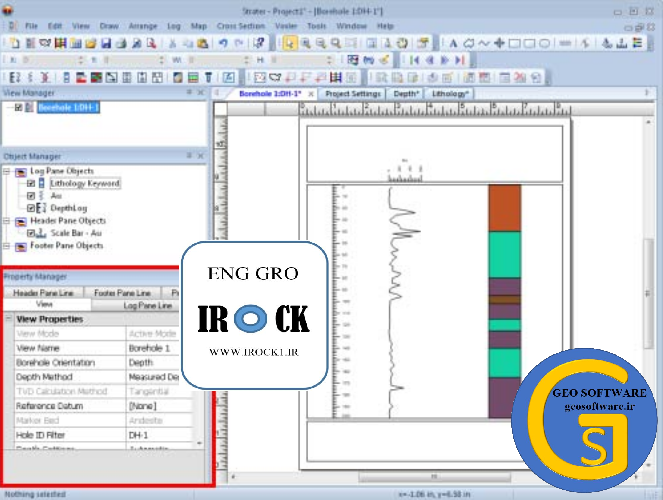Click the DepthLog object icon
The height and width of the screenshot is (500, 663).
[x=41, y=208]
